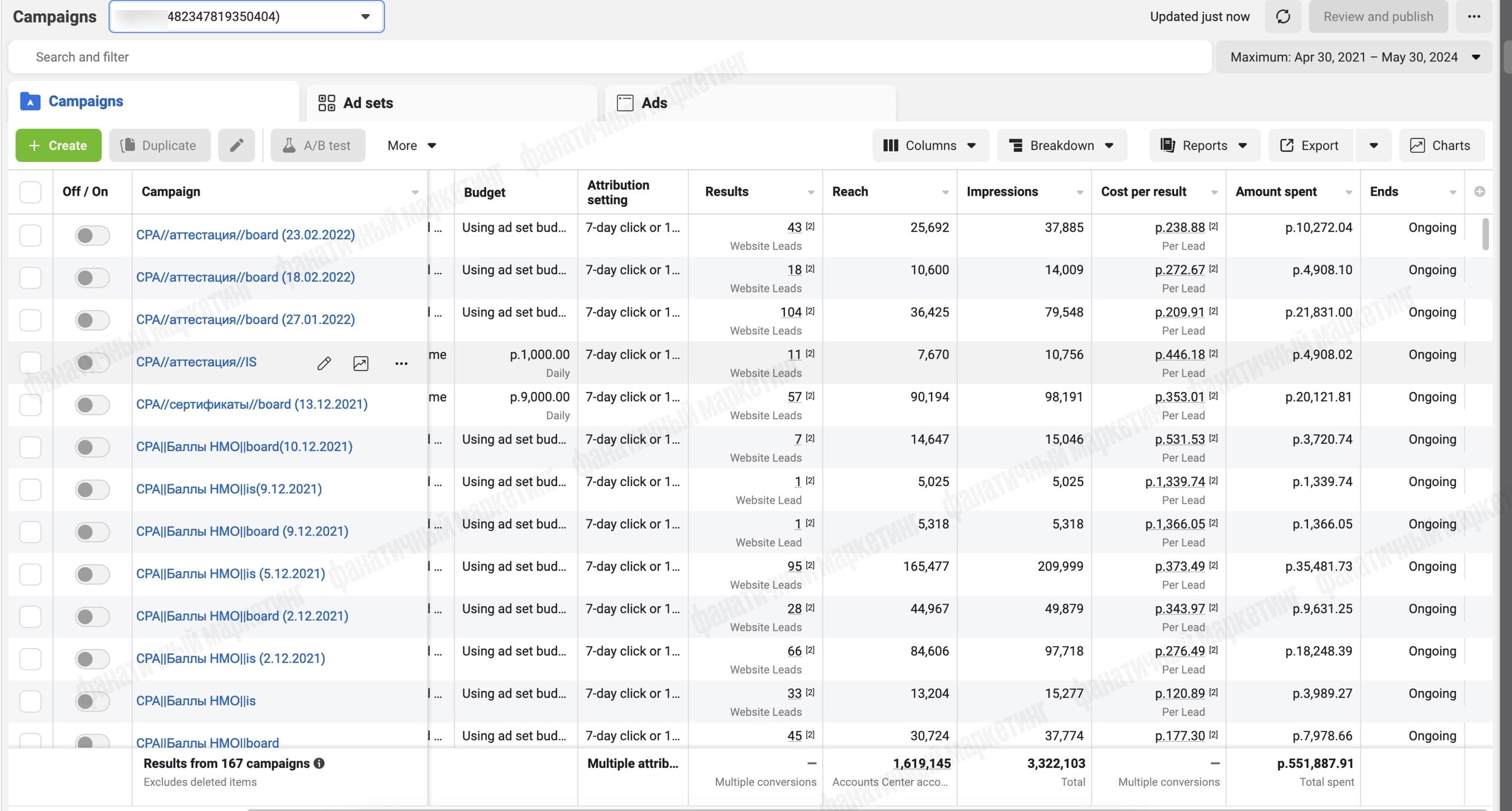Open the date range dropdown Apr 30, 2021 – May 30, 2024
1512x811 pixels.
point(1354,57)
